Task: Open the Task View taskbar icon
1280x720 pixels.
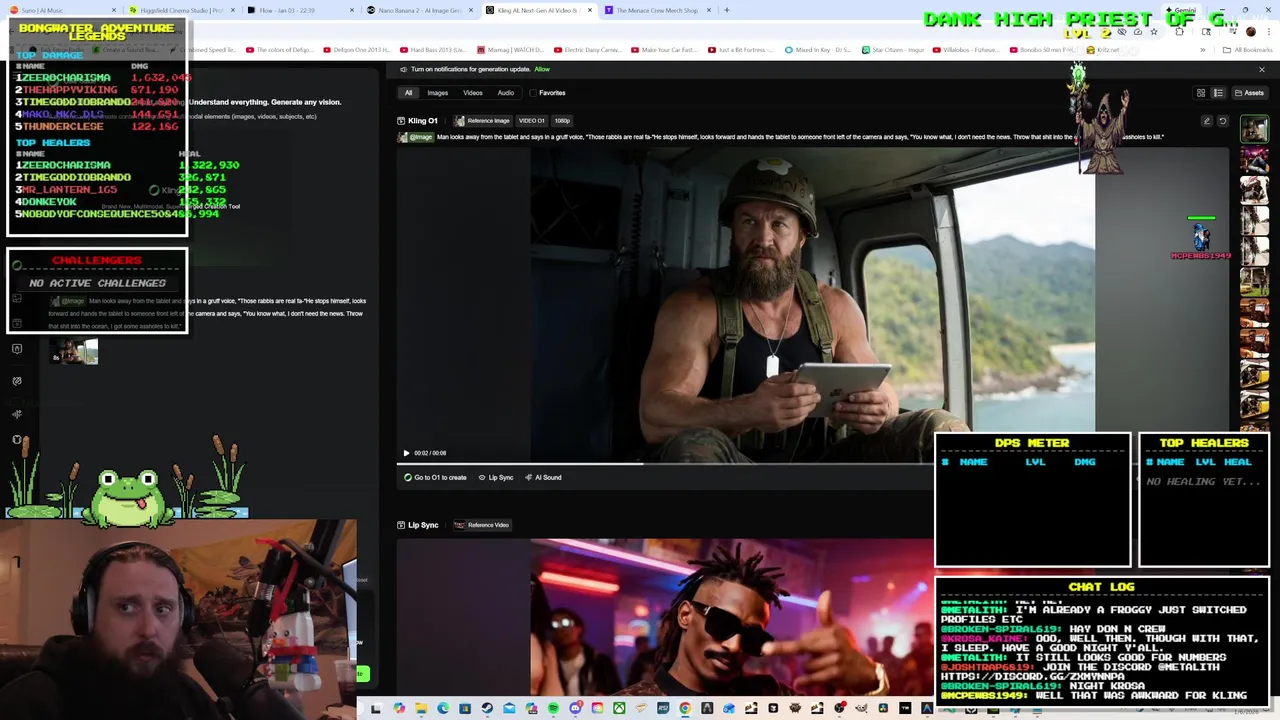Action: [x=375, y=709]
